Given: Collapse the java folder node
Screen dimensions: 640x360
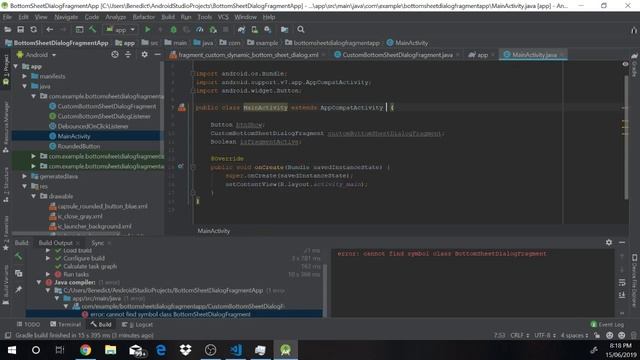Looking at the screenshot, I should point(24,86).
